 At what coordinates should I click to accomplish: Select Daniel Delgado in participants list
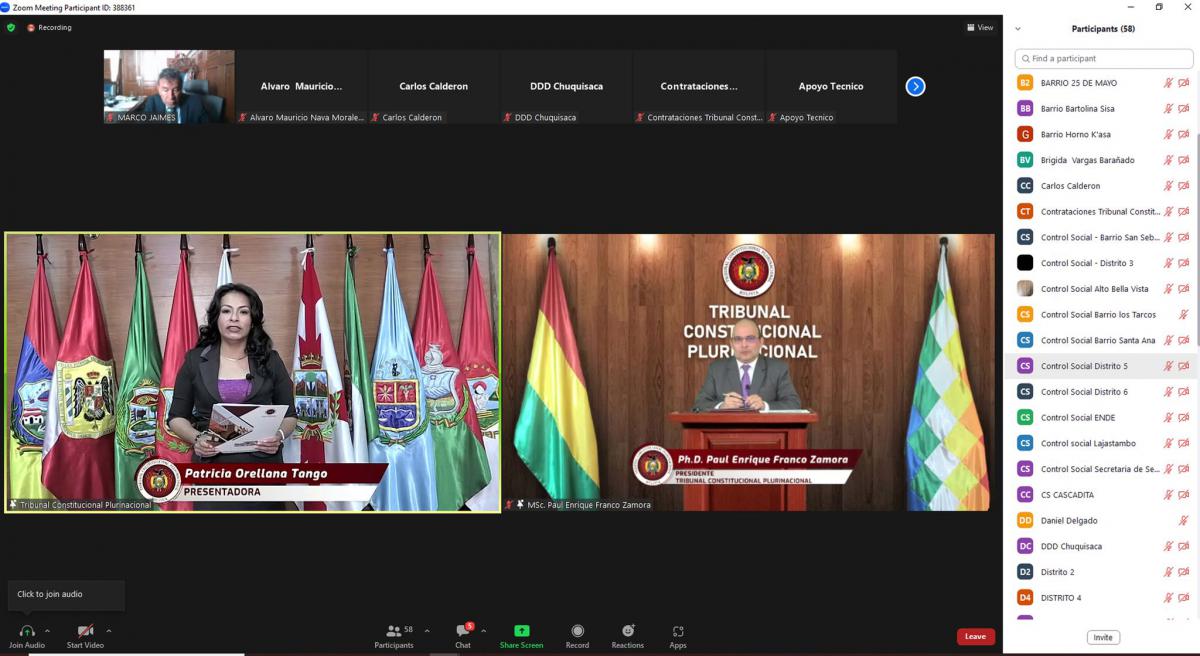[x=1069, y=521]
